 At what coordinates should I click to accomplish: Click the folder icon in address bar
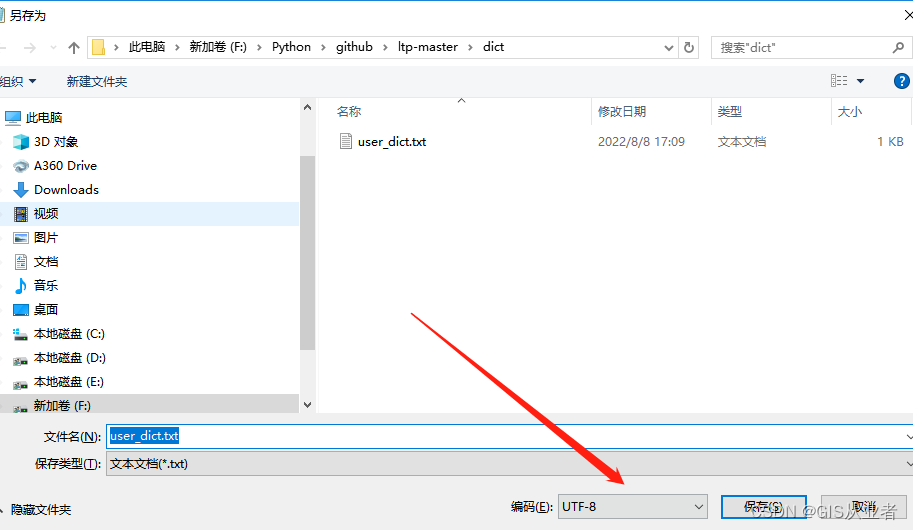tap(98, 47)
